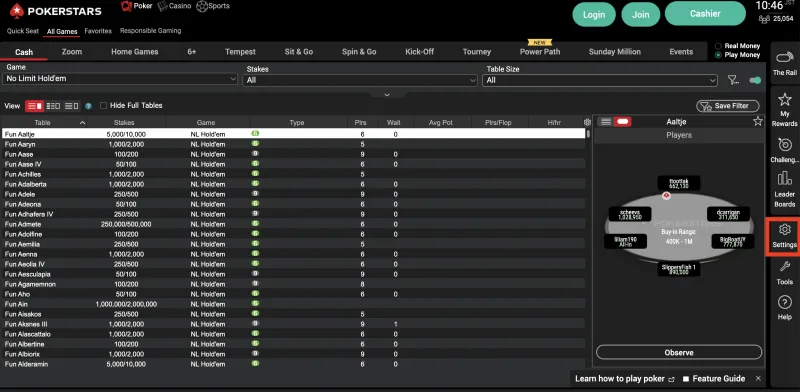This screenshot has width=800, height=392.
Task: Switch to Kick-Off tab
Action: point(419,52)
